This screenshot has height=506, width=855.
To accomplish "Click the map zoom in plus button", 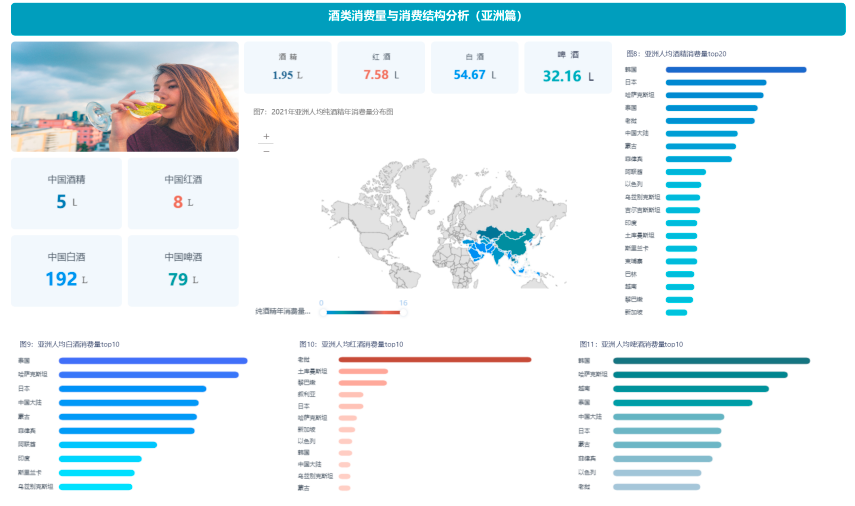I will point(266,136).
